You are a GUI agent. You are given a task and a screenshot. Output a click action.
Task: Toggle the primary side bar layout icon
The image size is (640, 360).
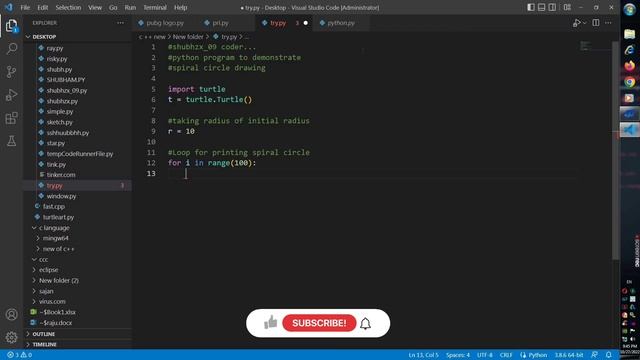pos(531,7)
